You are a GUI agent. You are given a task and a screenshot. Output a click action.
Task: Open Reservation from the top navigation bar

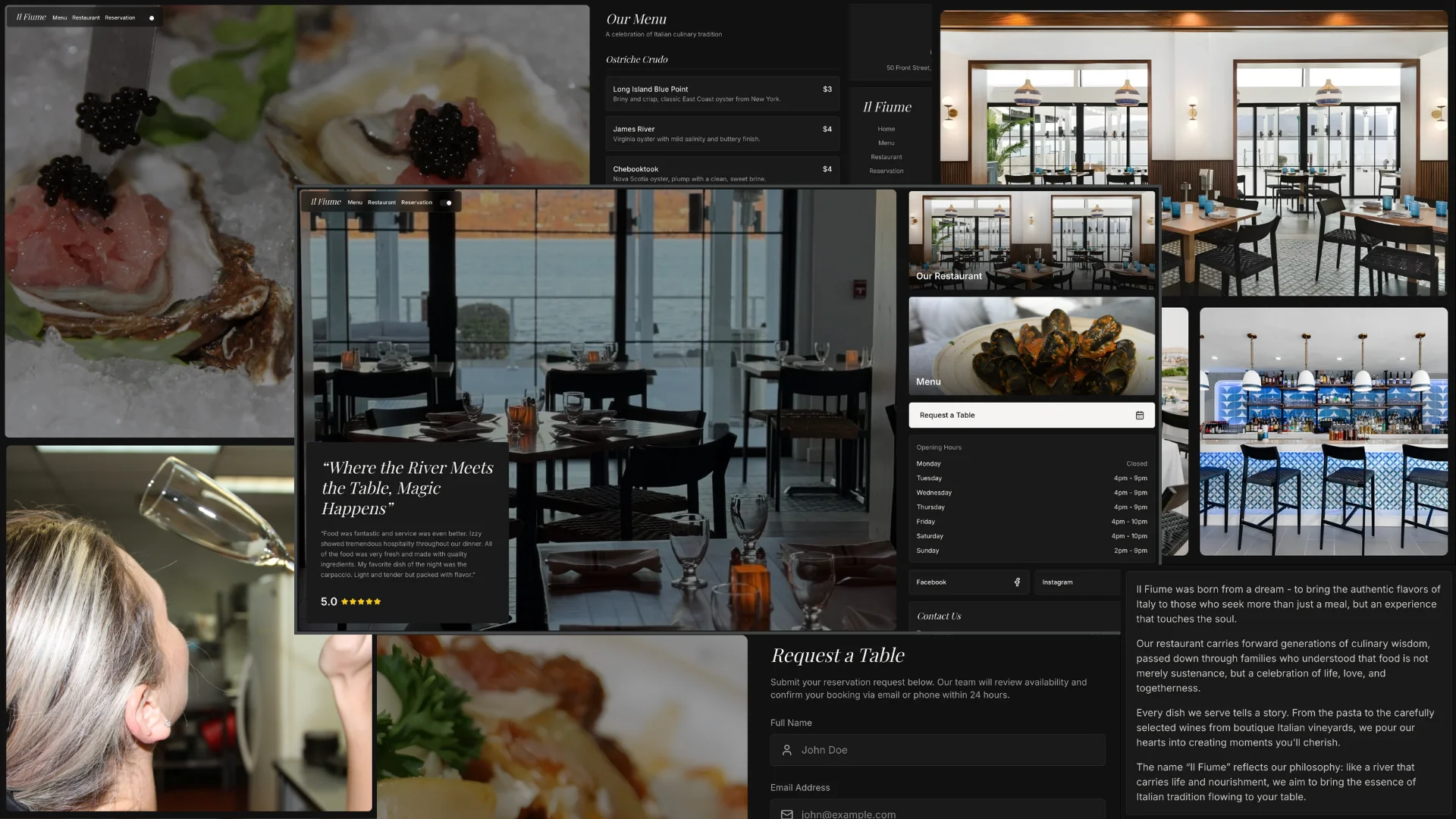tap(119, 17)
